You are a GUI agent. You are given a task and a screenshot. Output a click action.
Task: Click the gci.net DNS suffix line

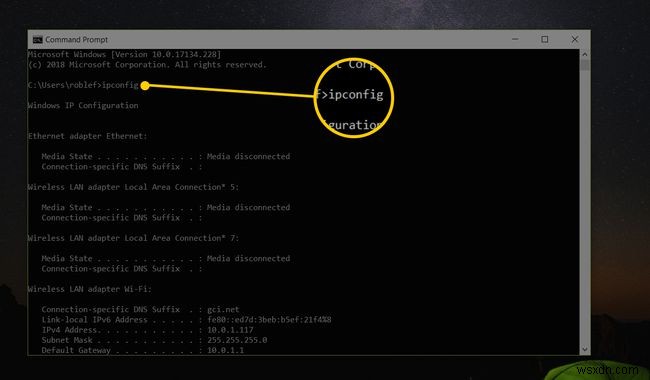click(141, 309)
